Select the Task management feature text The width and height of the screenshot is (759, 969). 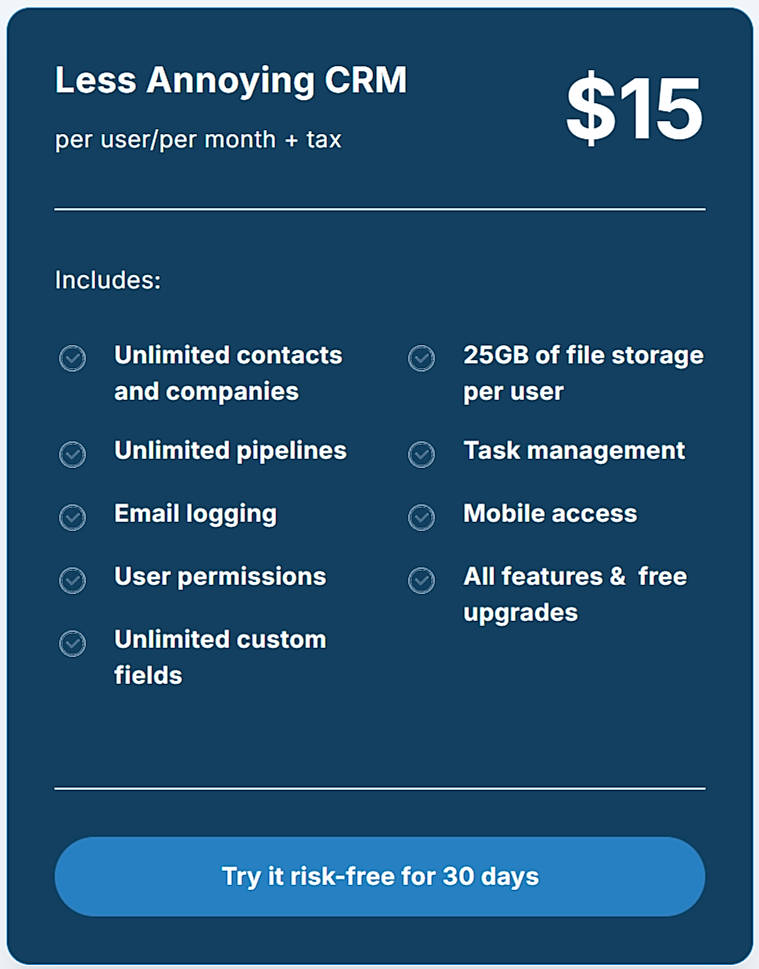tap(574, 451)
